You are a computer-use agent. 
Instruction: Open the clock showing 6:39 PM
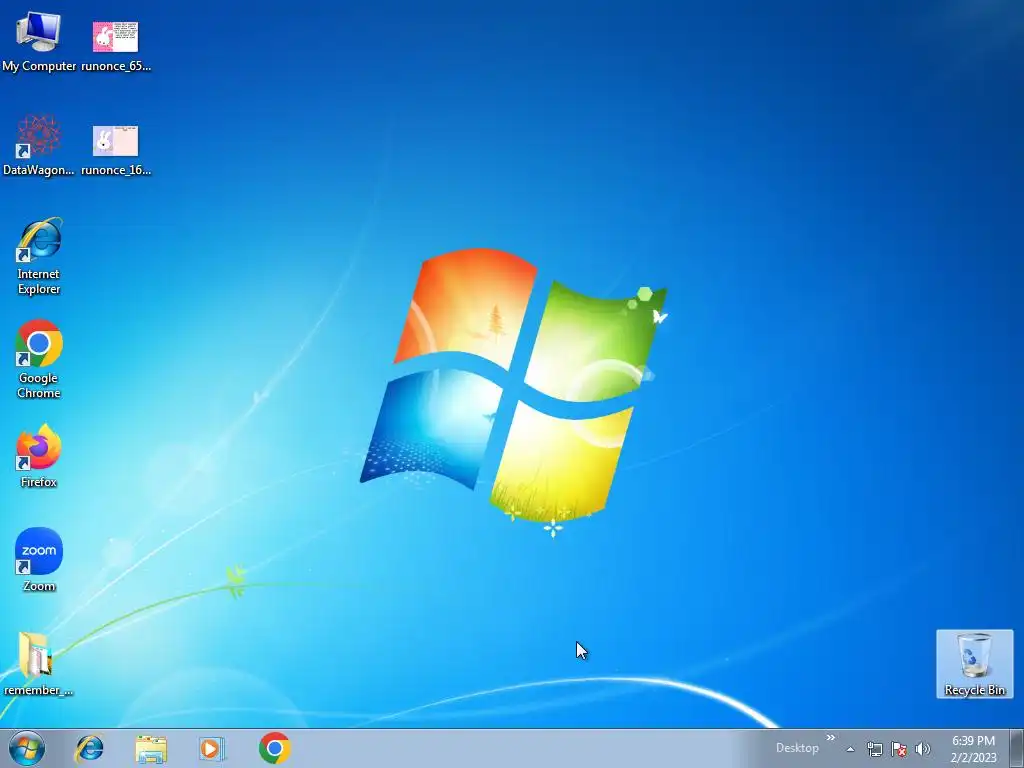973,749
